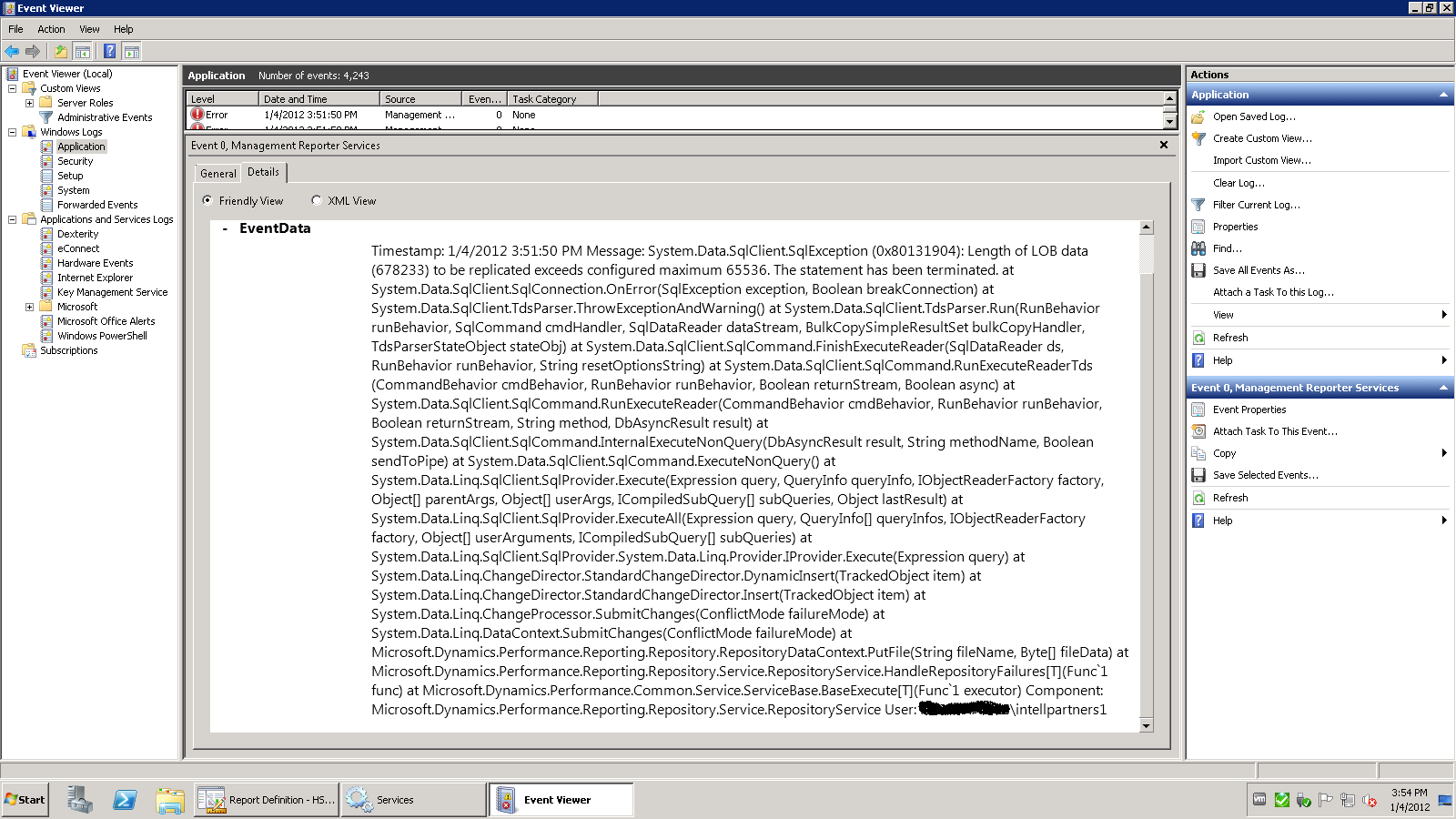The height and width of the screenshot is (819, 1456).
Task: Click the Back arrow toolbar icon
Action: [x=12, y=51]
